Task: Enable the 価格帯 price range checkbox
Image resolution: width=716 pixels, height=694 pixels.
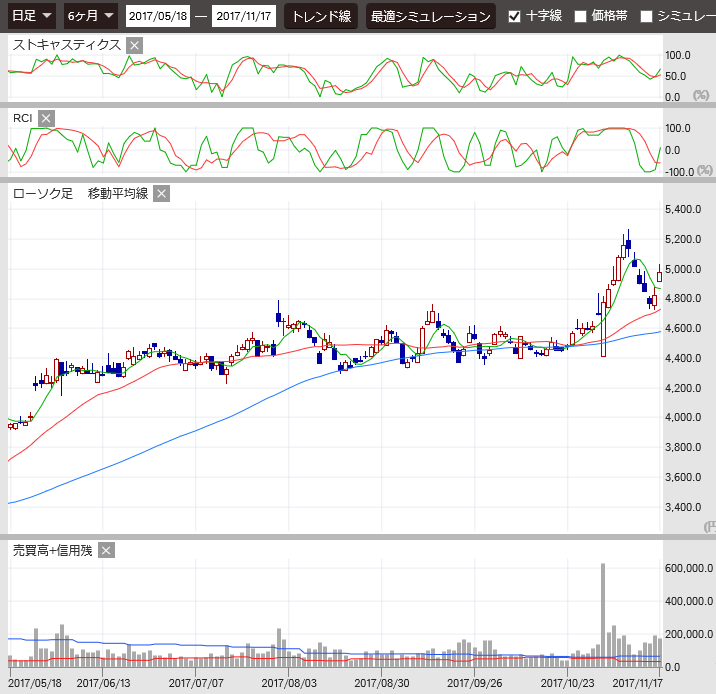Action: [580, 16]
